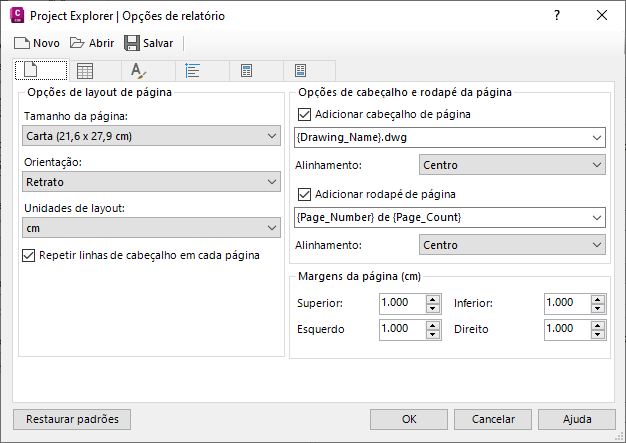The width and height of the screenshot is (626, 443).
Task: Click the Restaurar padrões button
Action: (x=72, y=419)
